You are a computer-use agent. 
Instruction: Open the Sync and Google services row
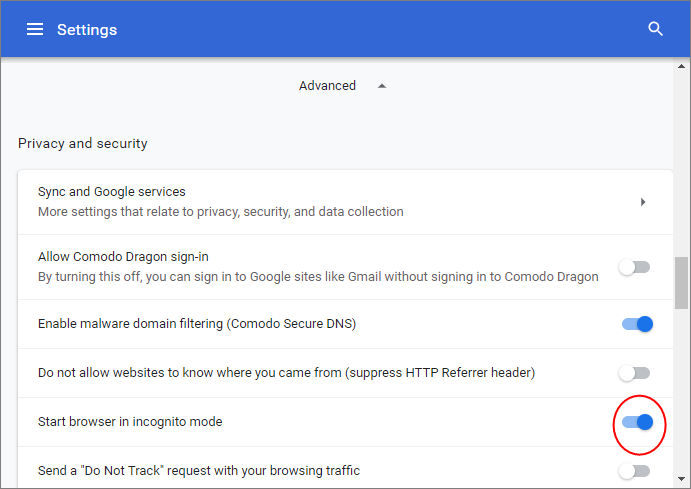[x=345, y=202]
